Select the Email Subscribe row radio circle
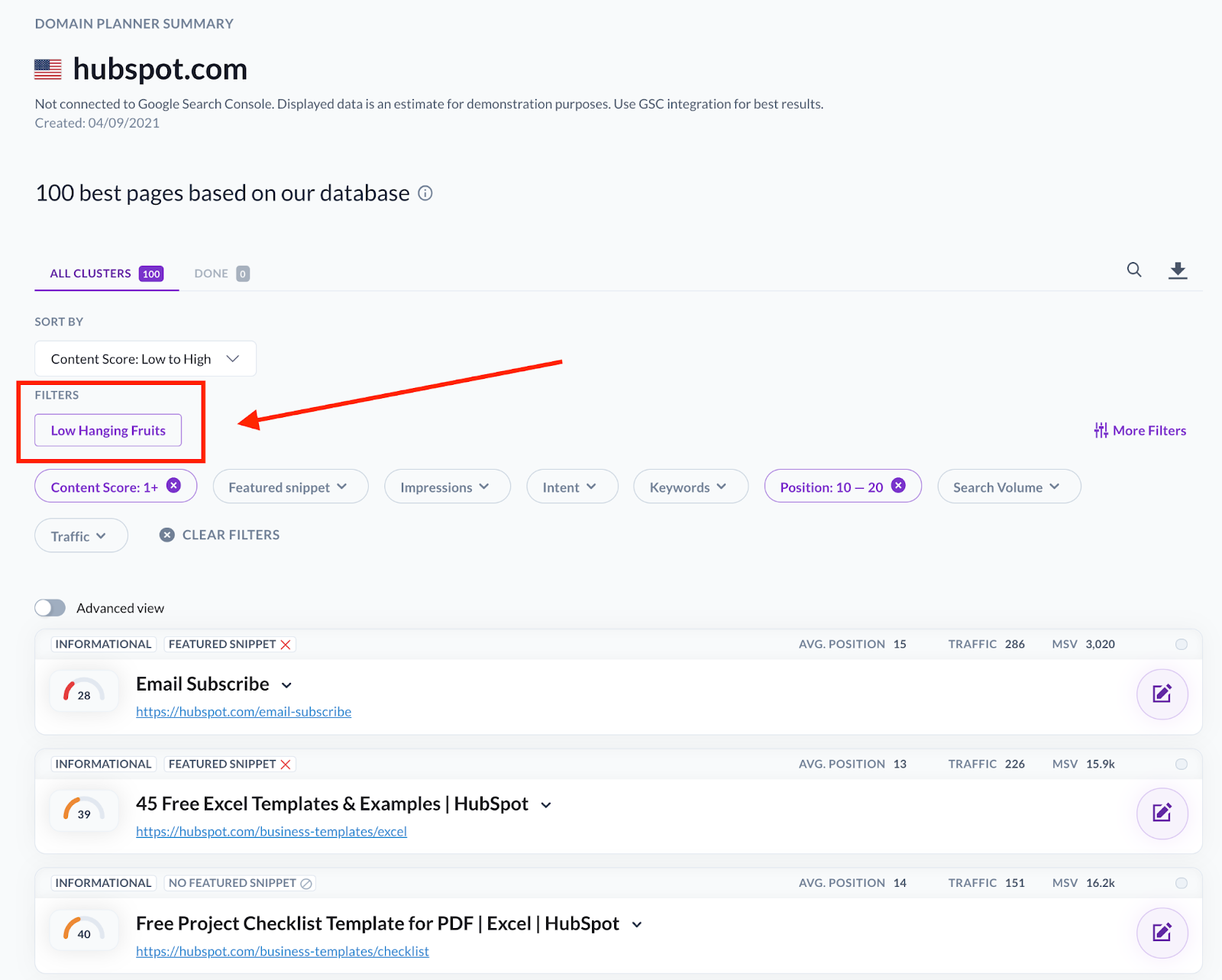The width and height of the screenshot is (1222, 980). coord(1182,645)
